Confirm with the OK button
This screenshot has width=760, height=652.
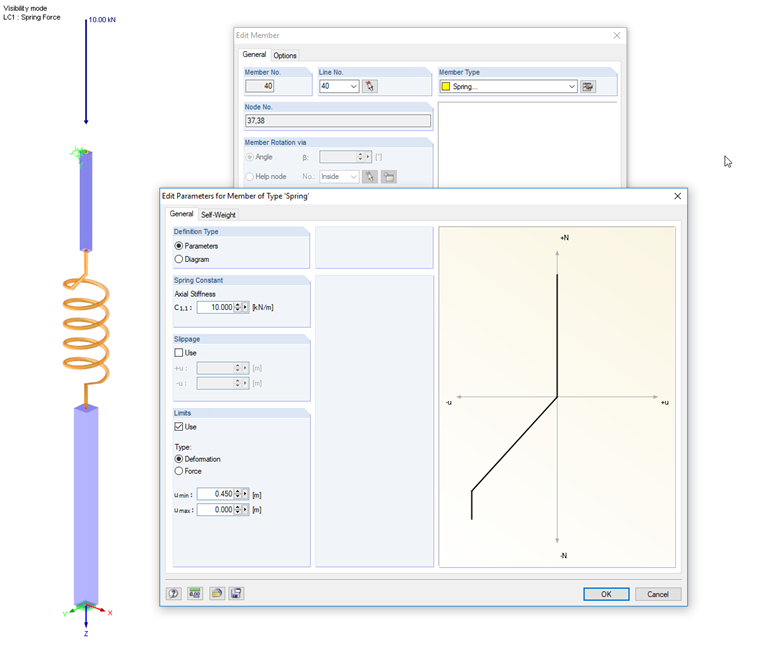[606, 594]
